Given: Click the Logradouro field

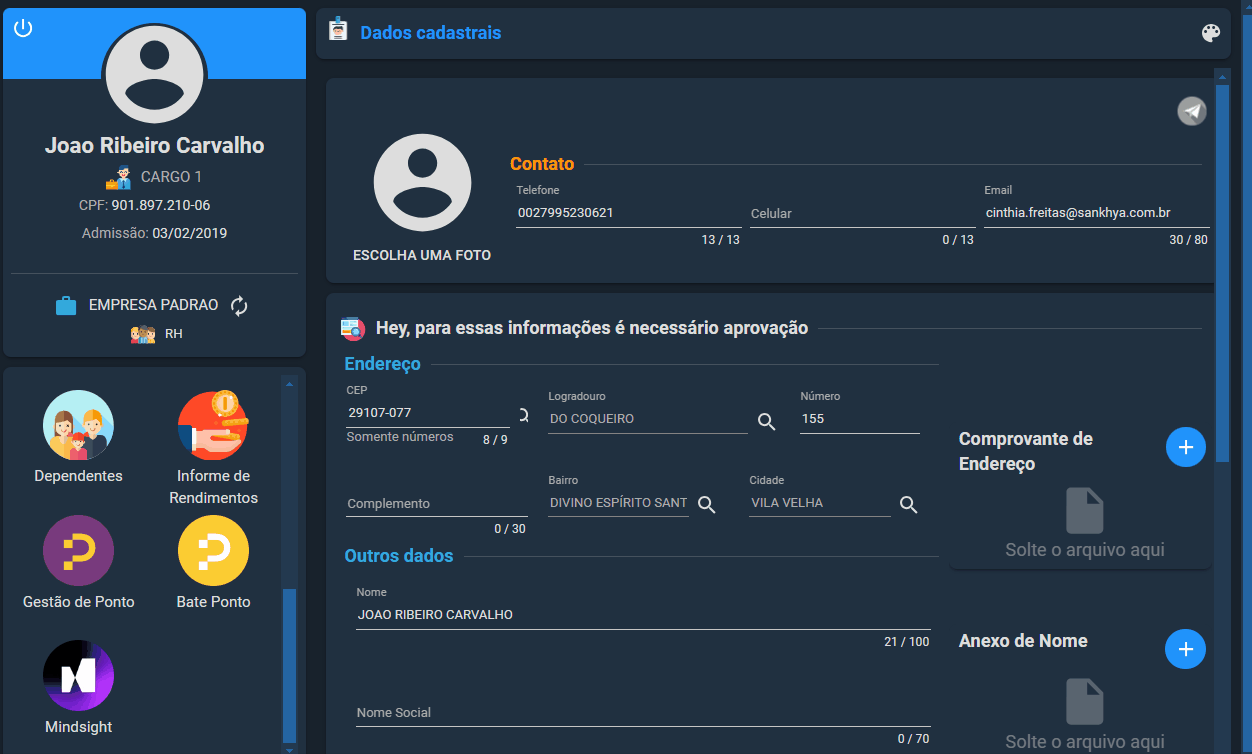Looking at the screenshot, I should pyautogui.click(x=648, y=419).
